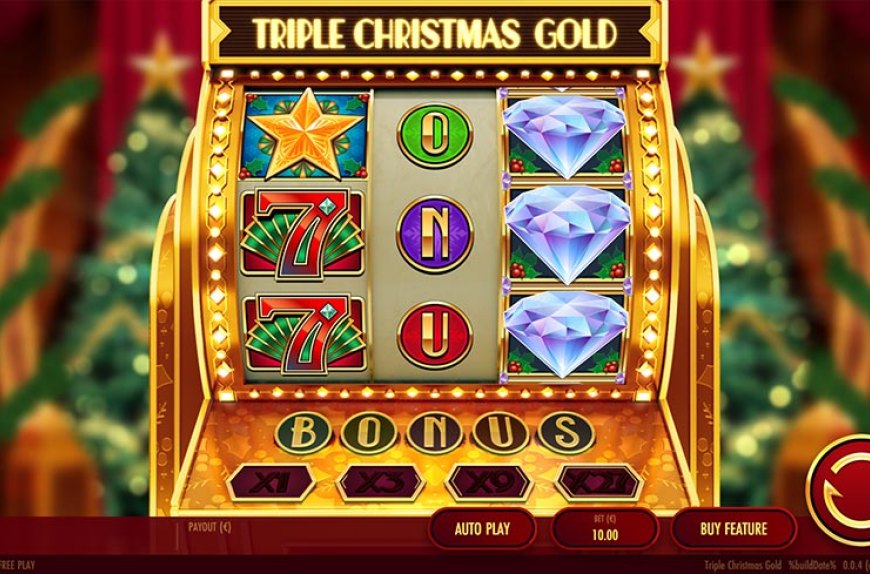Select the X9 multiplier indicator
The width and height of the screenshot is (870, 574).
point(490,483)
